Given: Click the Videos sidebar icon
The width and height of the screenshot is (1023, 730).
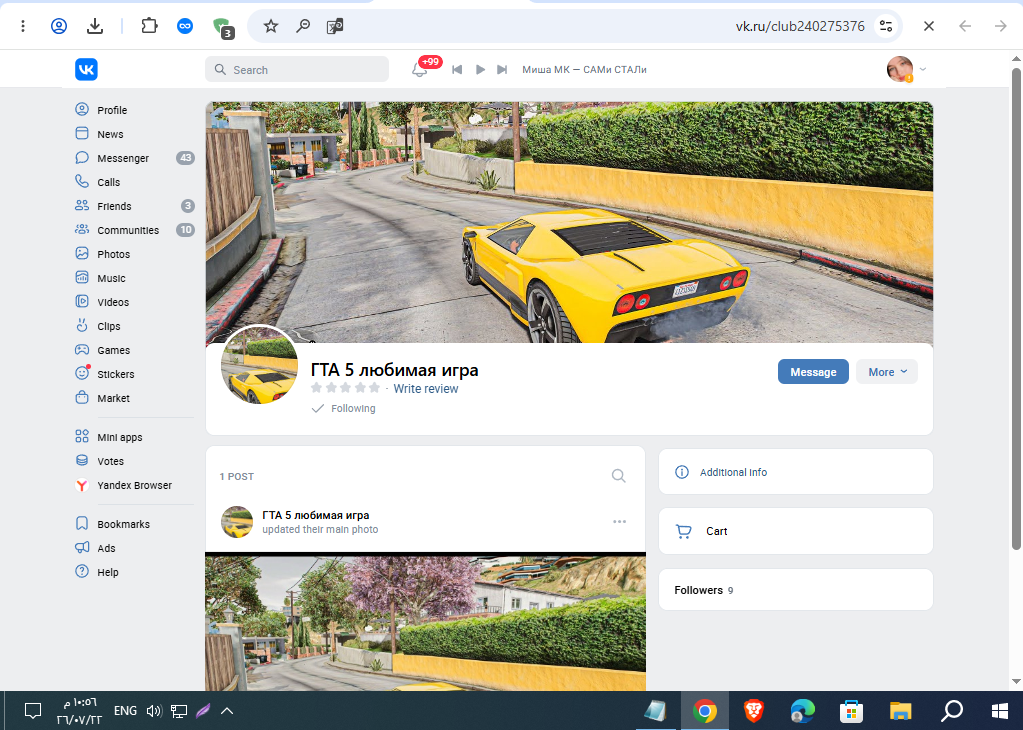Looking at the screenshot, I should pos(82,301).
